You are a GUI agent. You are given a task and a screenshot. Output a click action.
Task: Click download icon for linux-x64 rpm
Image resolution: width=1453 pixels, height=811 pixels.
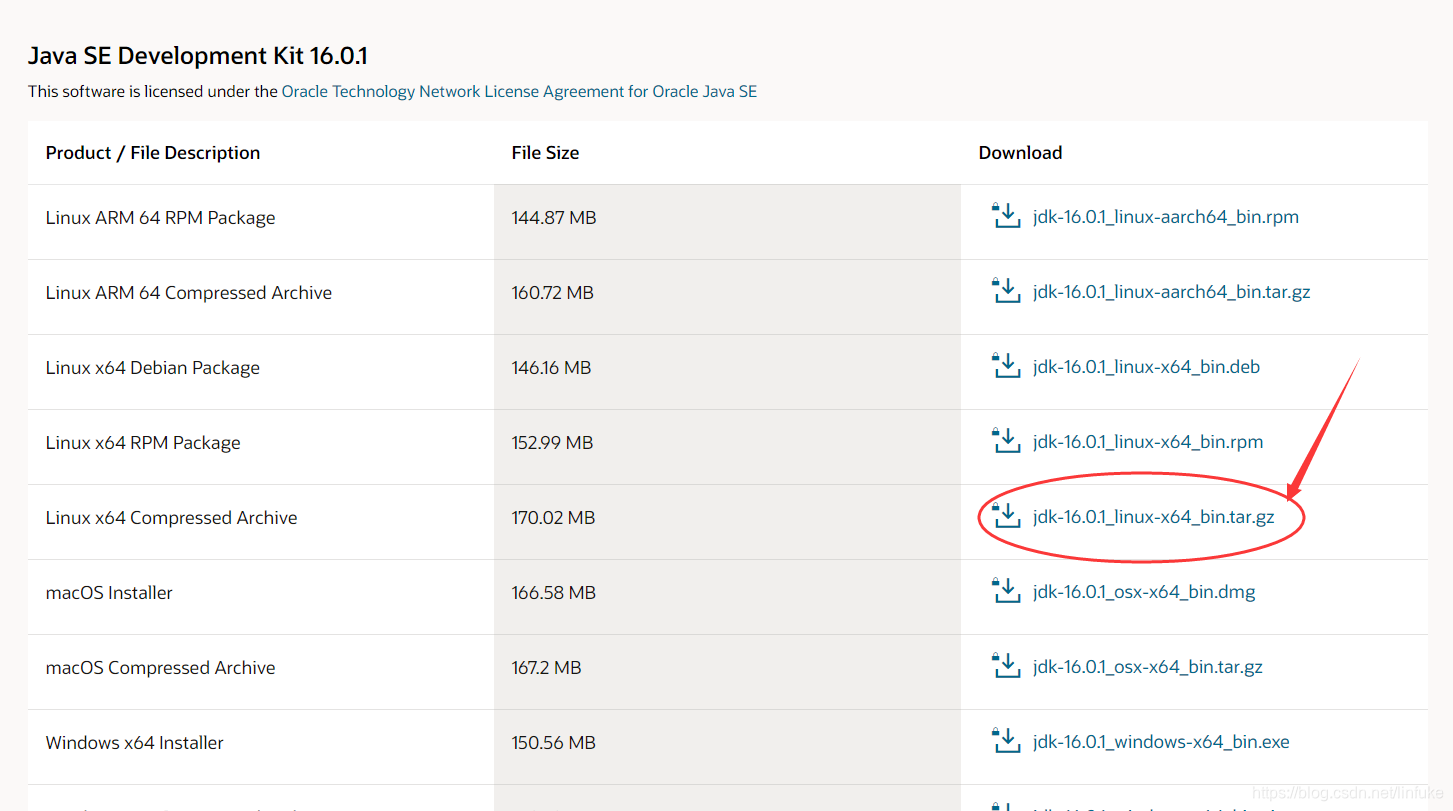click(x=1006, y=440)
